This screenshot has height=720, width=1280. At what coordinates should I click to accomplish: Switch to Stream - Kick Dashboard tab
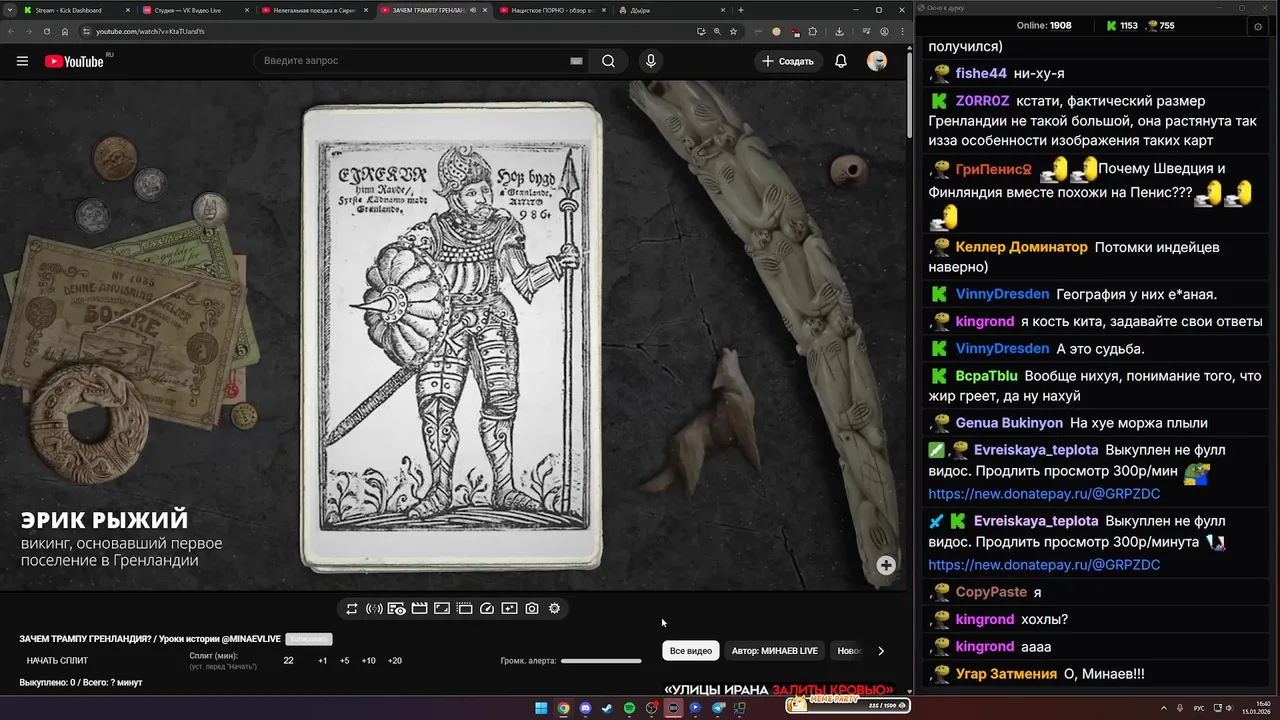[x=76, y=10]
